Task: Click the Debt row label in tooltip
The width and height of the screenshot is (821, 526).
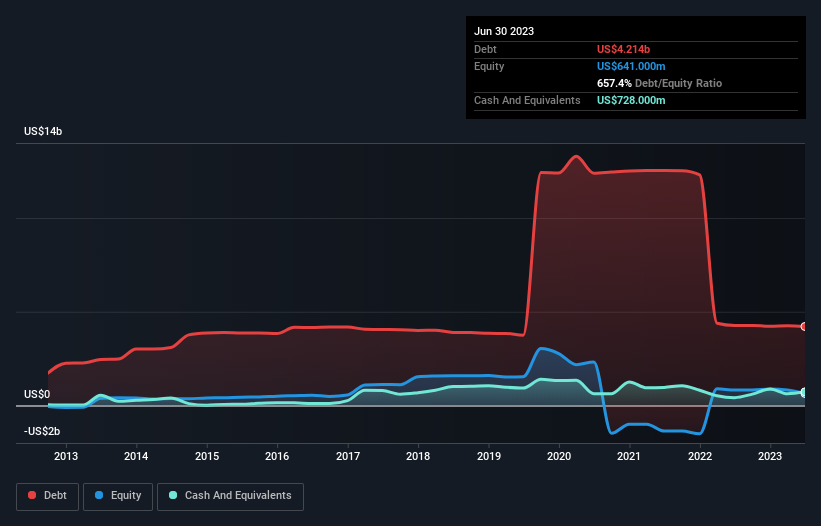Action: coord(485,49)
